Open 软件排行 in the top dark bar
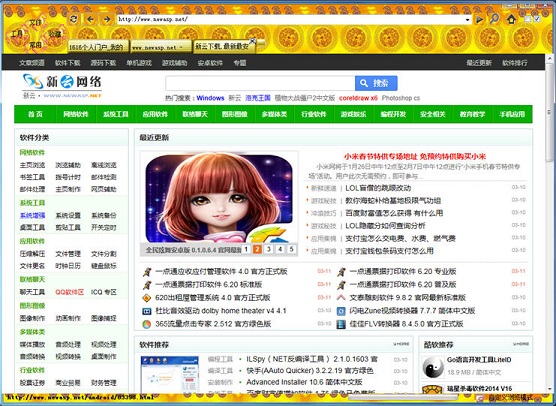Image resolution: width=556 pixels, height=406 pixels. coord(515,63)
